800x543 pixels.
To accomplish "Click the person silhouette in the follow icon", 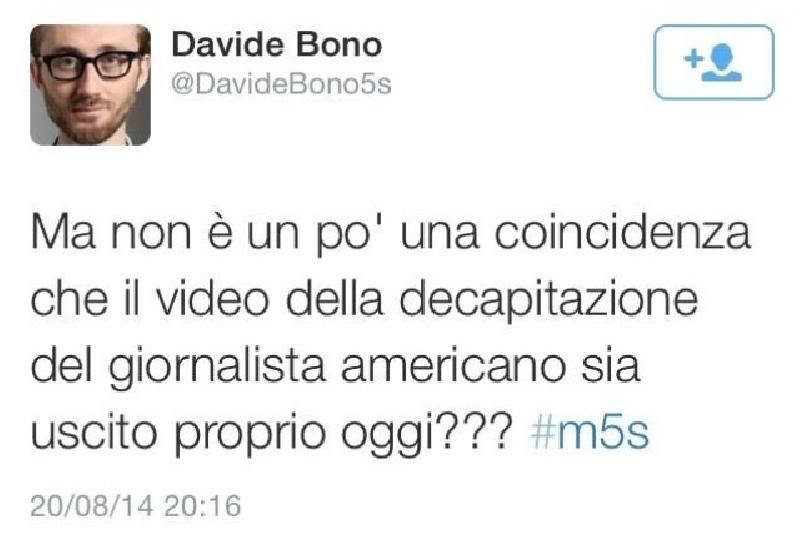I will point(722,63).
